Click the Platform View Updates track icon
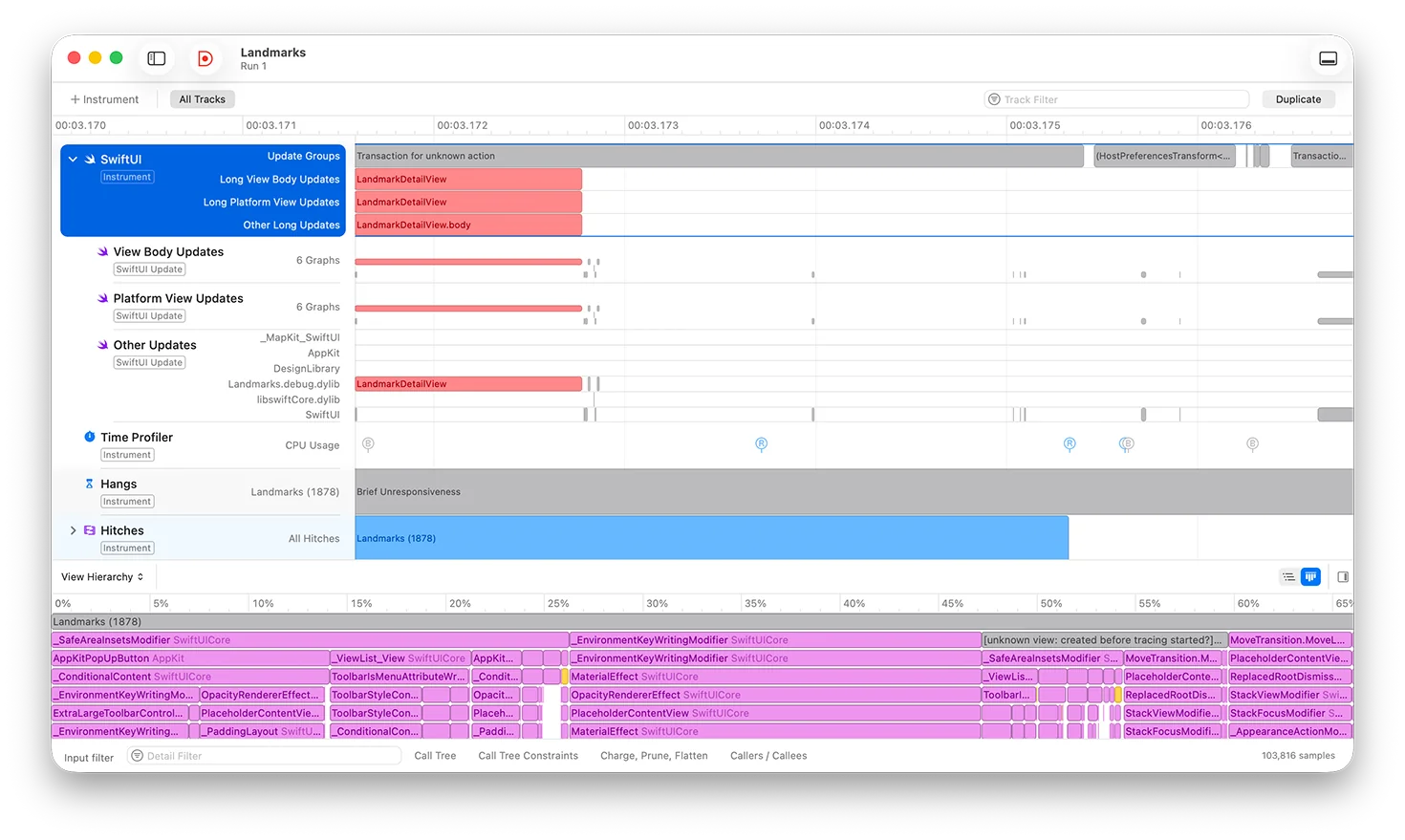The width and height of the screenshot is (1405, 840). pos(102,298)
